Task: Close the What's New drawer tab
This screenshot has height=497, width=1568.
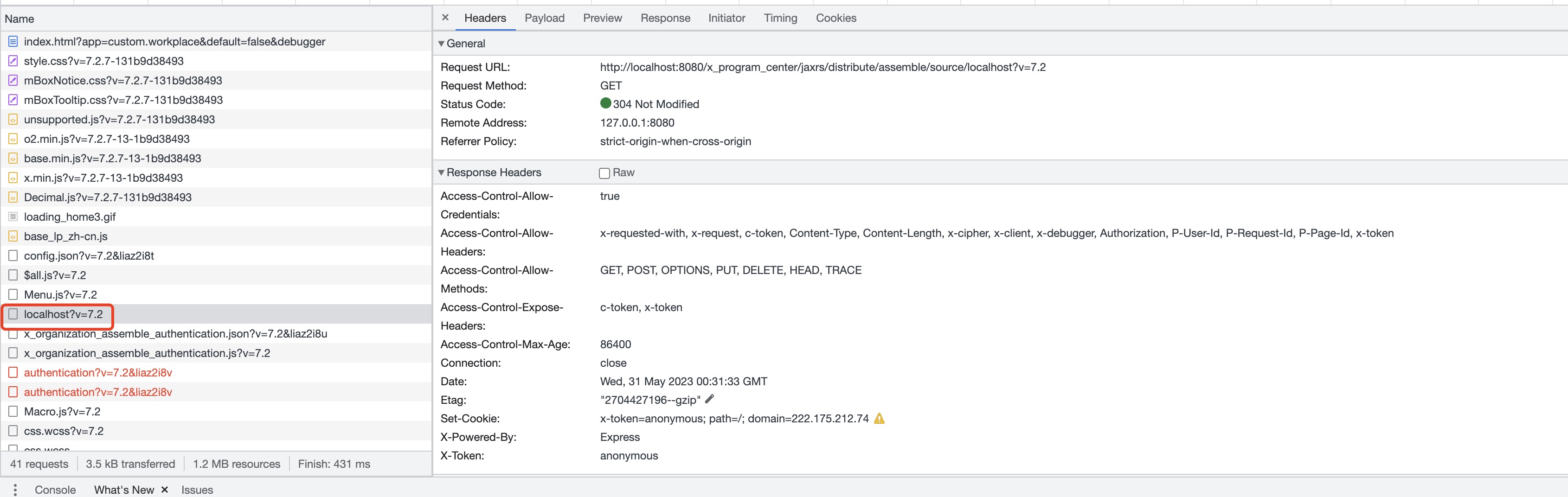Action: [x=164, y=490]
